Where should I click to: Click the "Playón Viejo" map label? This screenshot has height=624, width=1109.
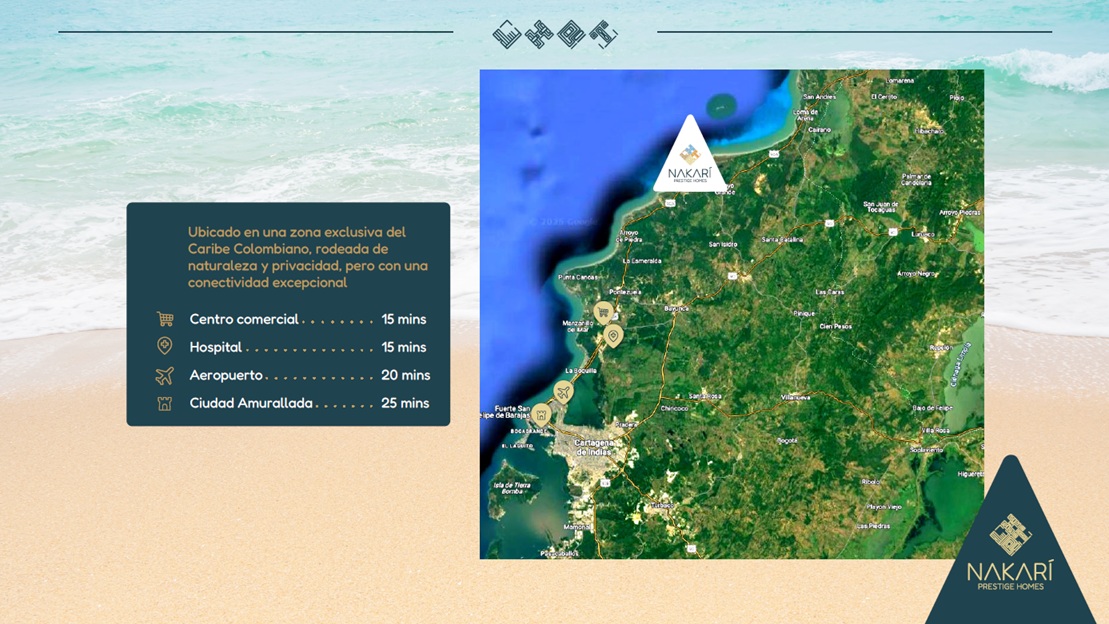tap(884, 507)
